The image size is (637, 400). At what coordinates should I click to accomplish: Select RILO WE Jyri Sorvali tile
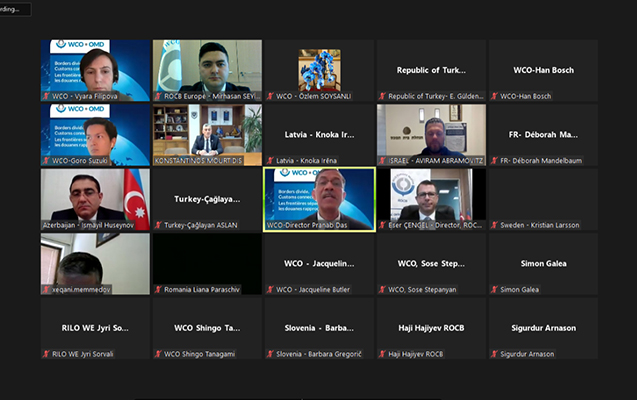coord(95,329)
